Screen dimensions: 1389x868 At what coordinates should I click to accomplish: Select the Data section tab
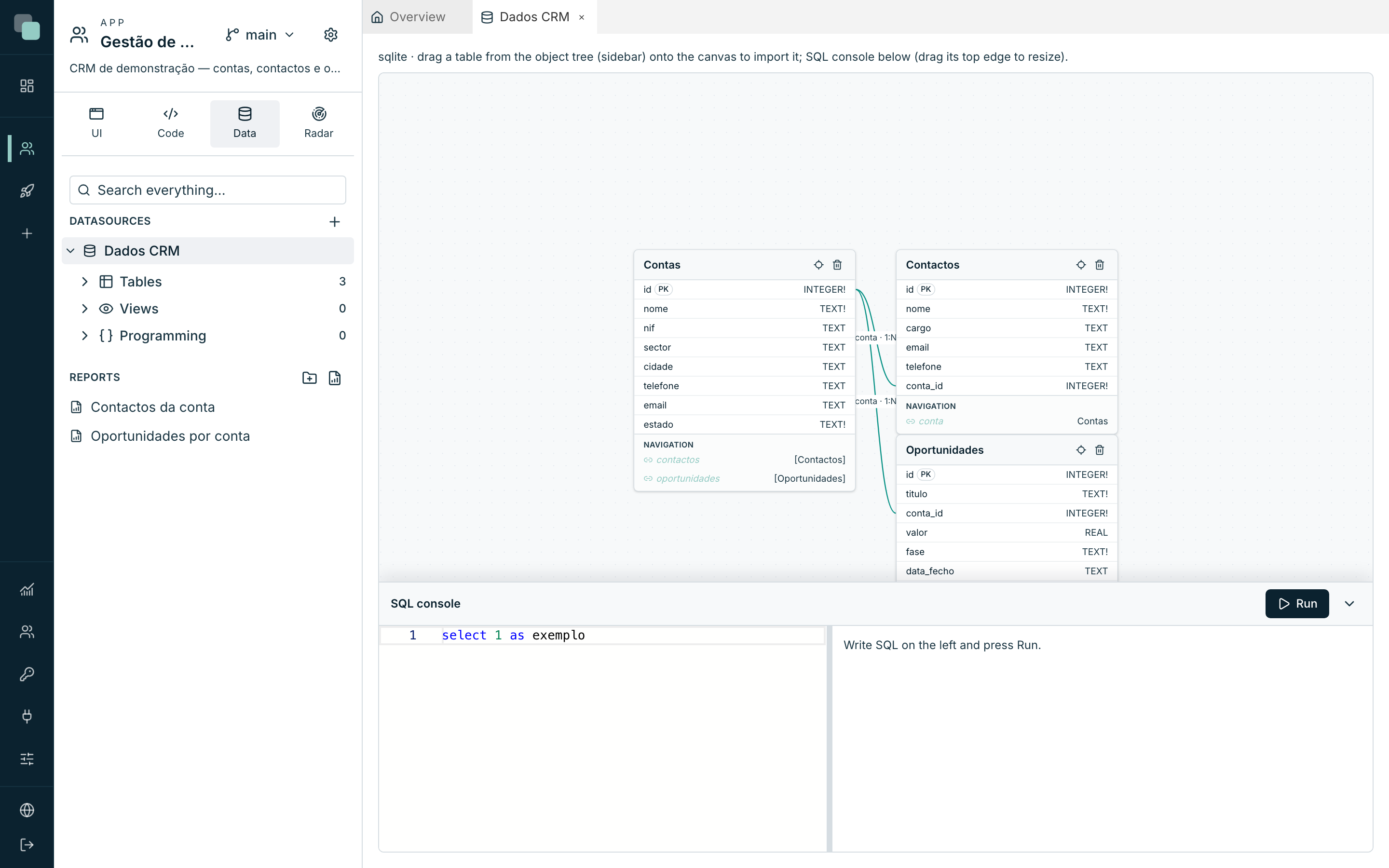[245, 123]
